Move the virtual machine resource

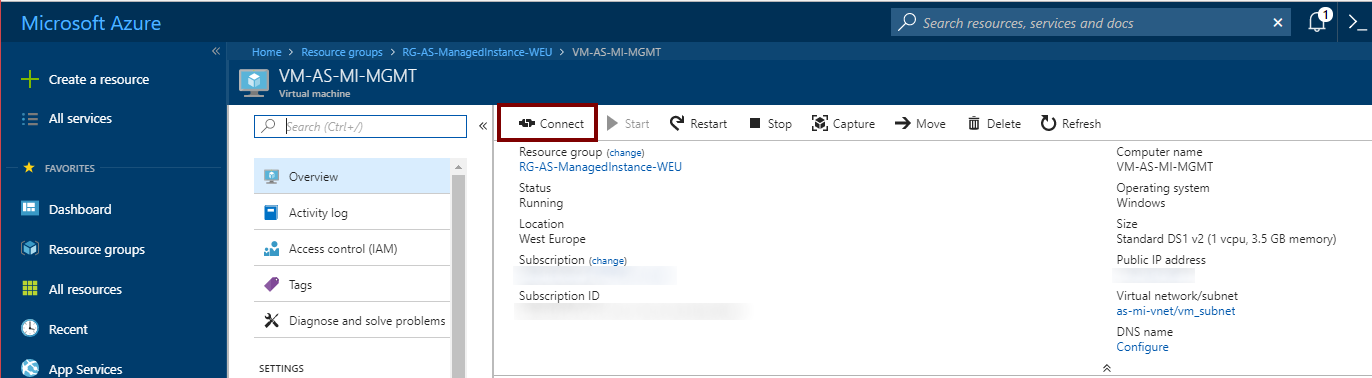pos(919,124)
